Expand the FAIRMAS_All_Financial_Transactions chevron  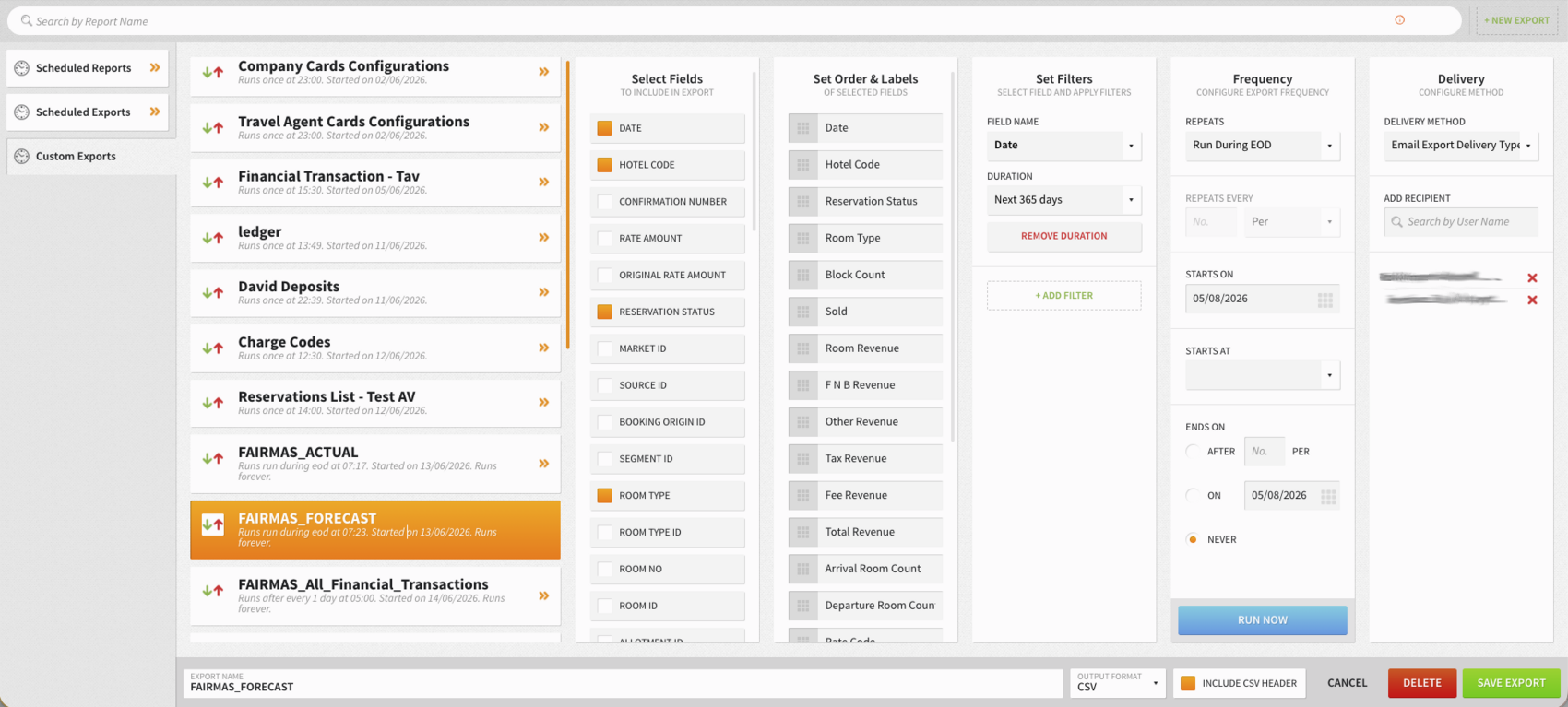pyautogui.click(x=544, y=595)
